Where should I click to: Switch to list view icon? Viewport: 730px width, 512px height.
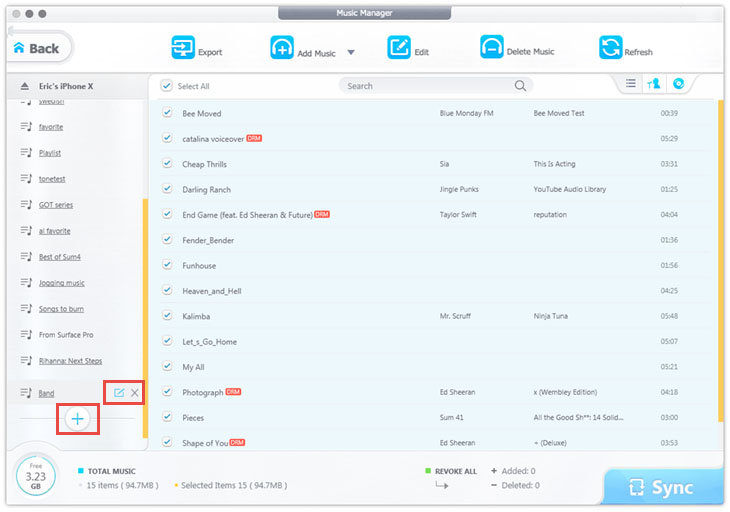(630, 83)
